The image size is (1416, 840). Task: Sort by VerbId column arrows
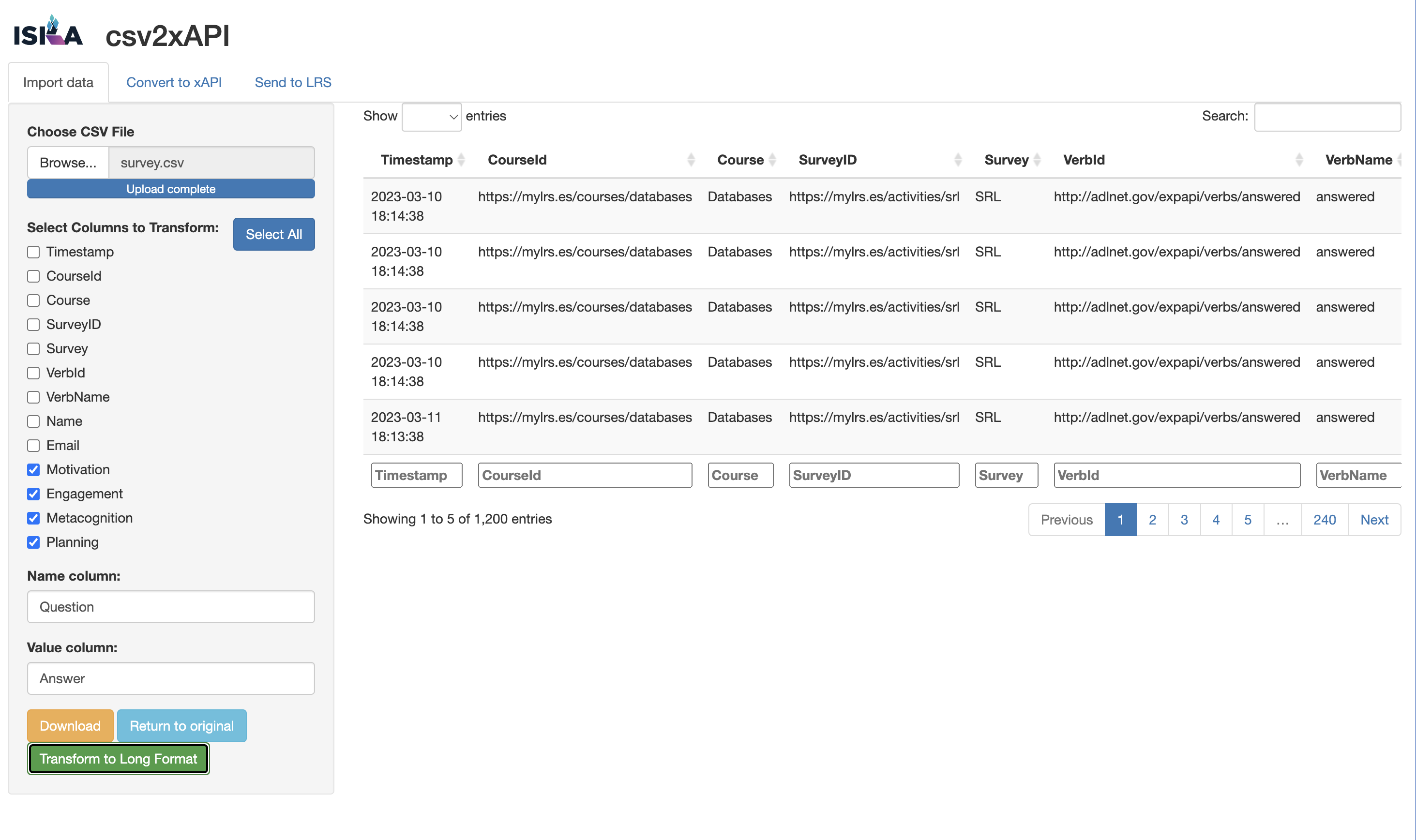point(1299,160)
